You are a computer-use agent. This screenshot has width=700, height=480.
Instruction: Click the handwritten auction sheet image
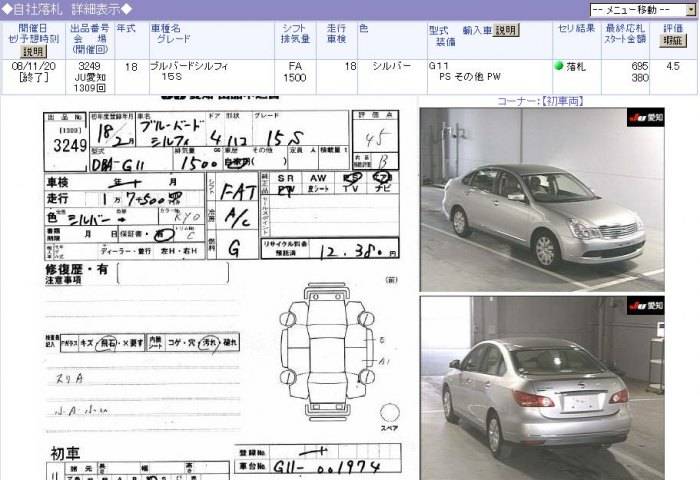tap(222, 288)
